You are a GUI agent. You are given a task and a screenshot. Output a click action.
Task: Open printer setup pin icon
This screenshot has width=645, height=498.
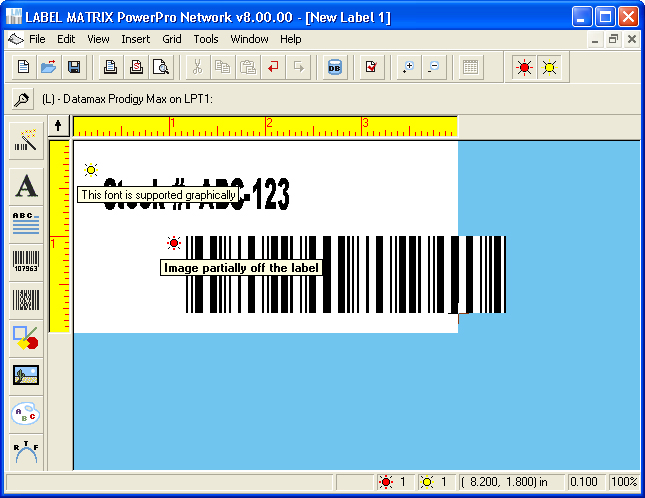coord(22,99)
